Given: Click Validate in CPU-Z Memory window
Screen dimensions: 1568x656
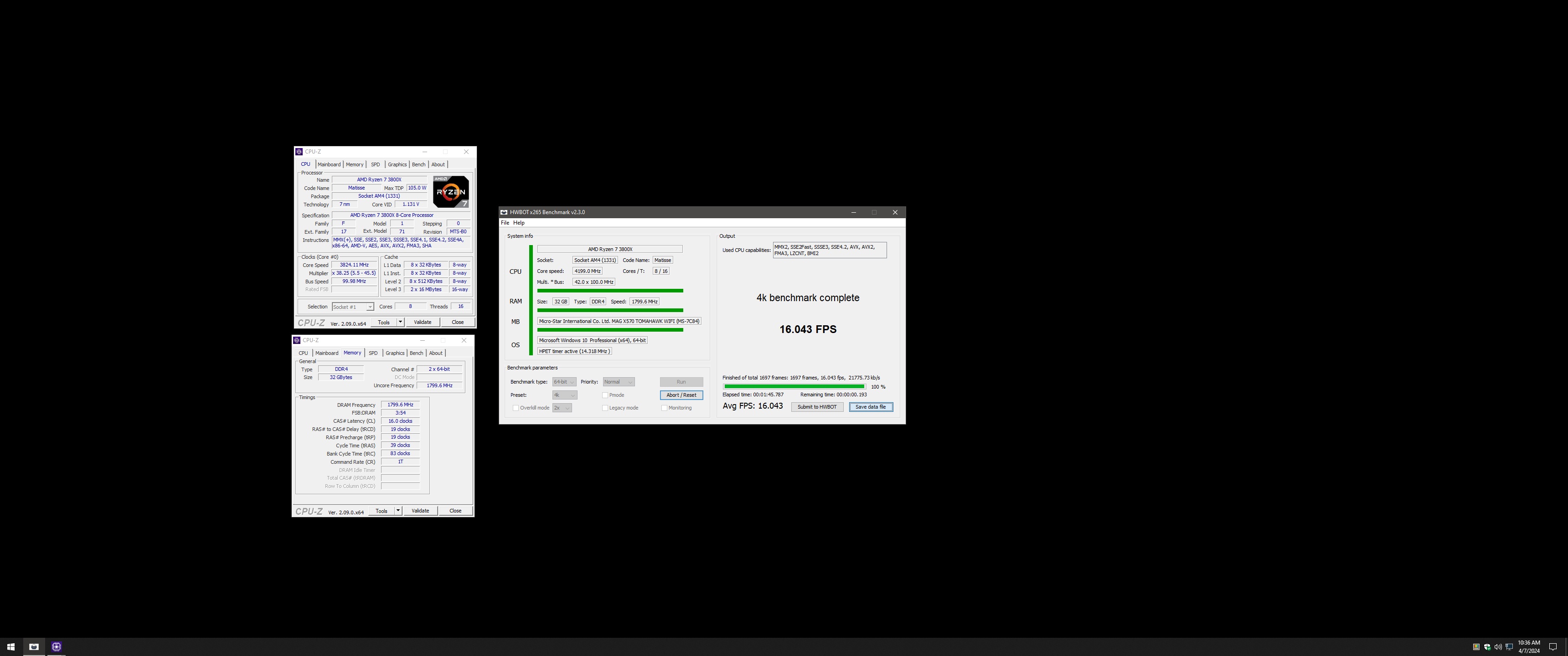Looking at the screenshot, I should tap(420, 511).
